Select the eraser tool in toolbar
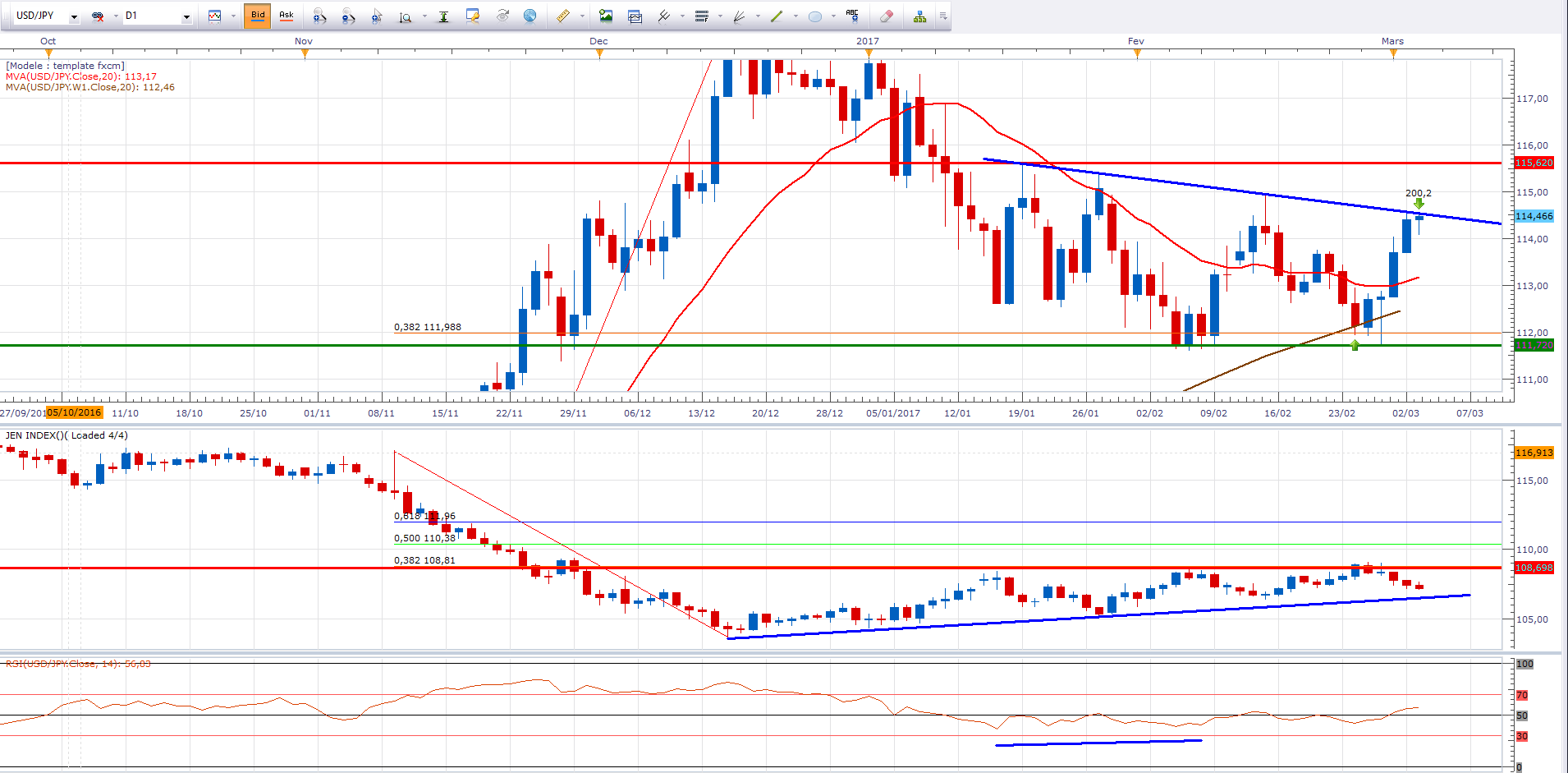Viewport: 1568px width, 773px height. tap(887, 16)
